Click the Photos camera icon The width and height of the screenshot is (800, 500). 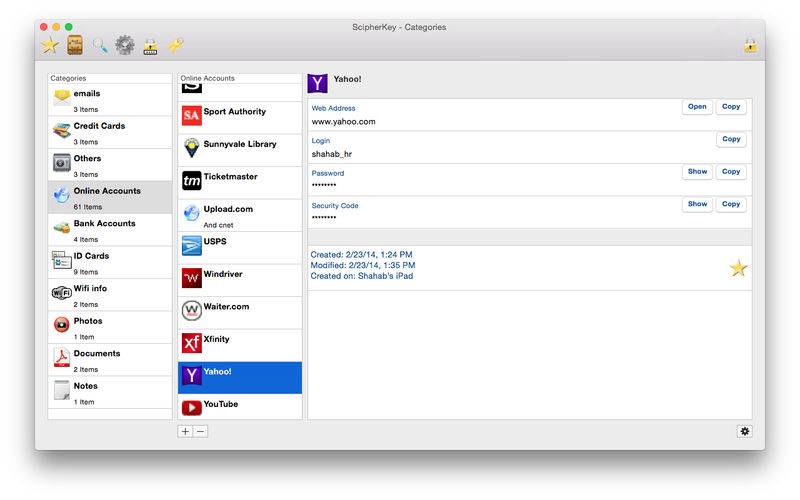(62, 324)
